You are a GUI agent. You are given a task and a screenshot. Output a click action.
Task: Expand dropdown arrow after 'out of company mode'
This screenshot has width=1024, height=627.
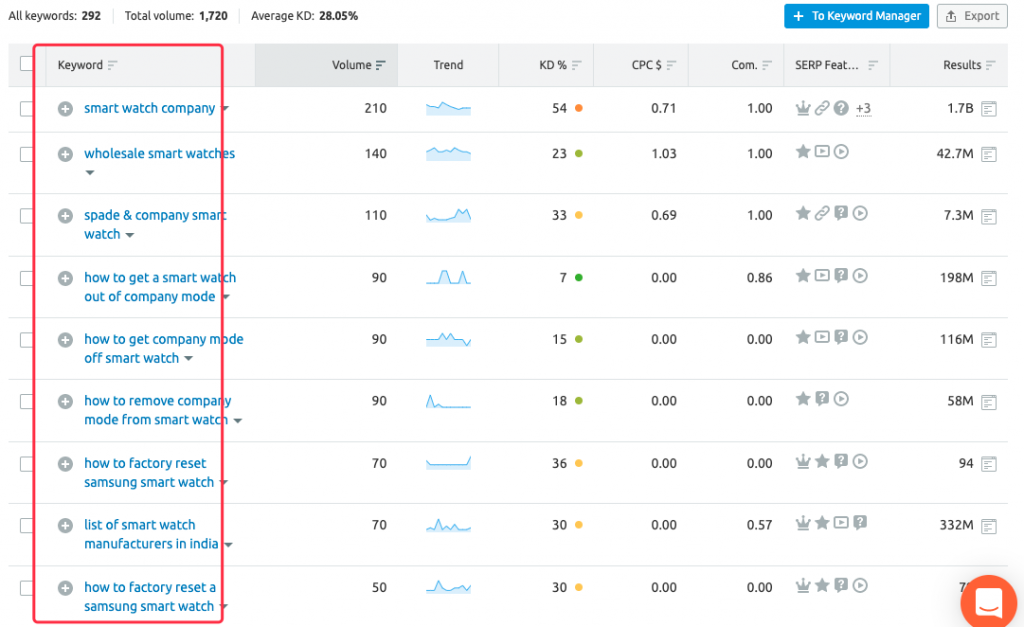tap(226, 297)
